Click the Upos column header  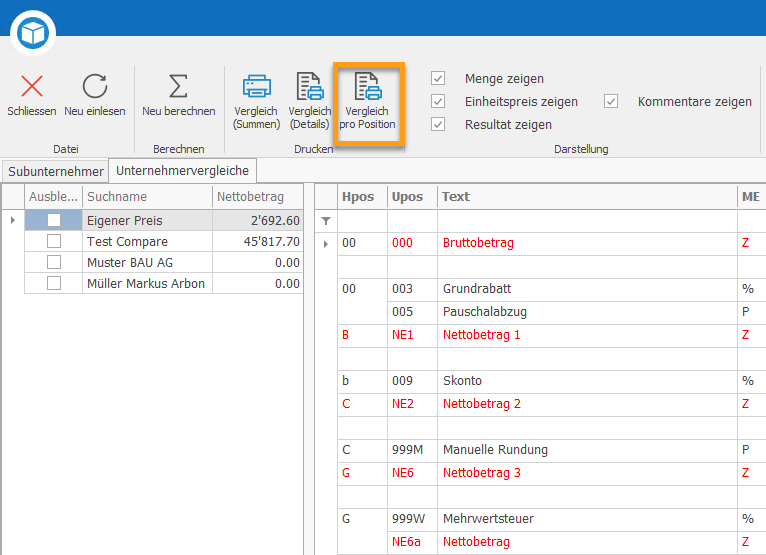coord(412,197)
